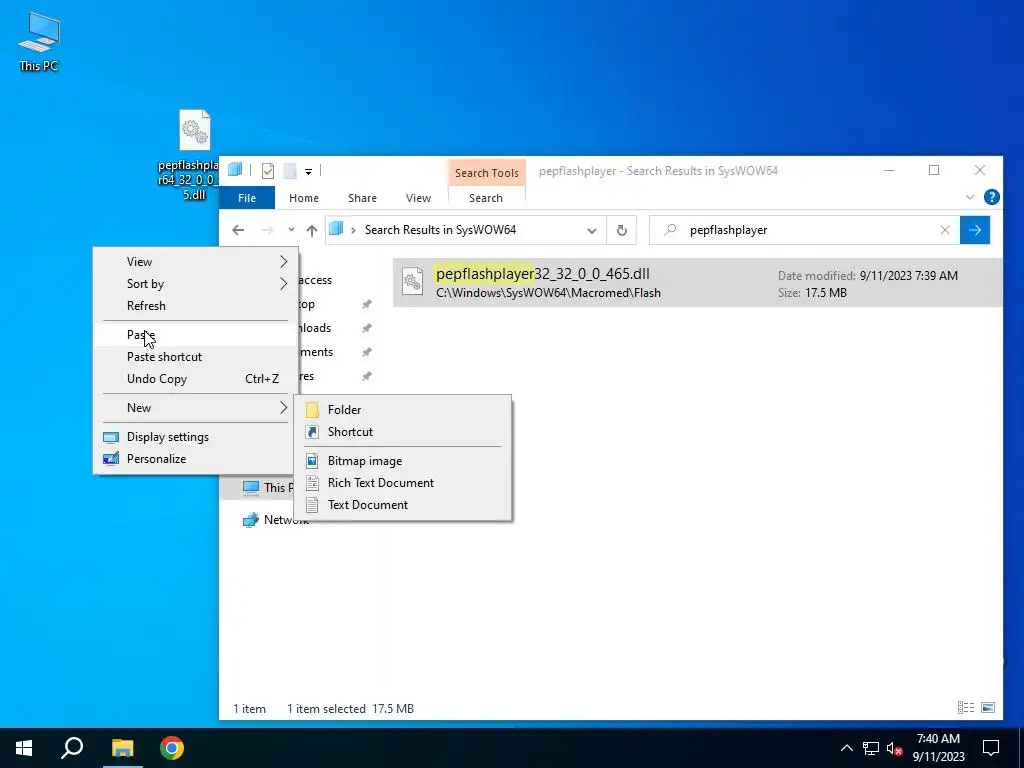Go up one folder level
The image size is (1024, 768).
[312, 230]
